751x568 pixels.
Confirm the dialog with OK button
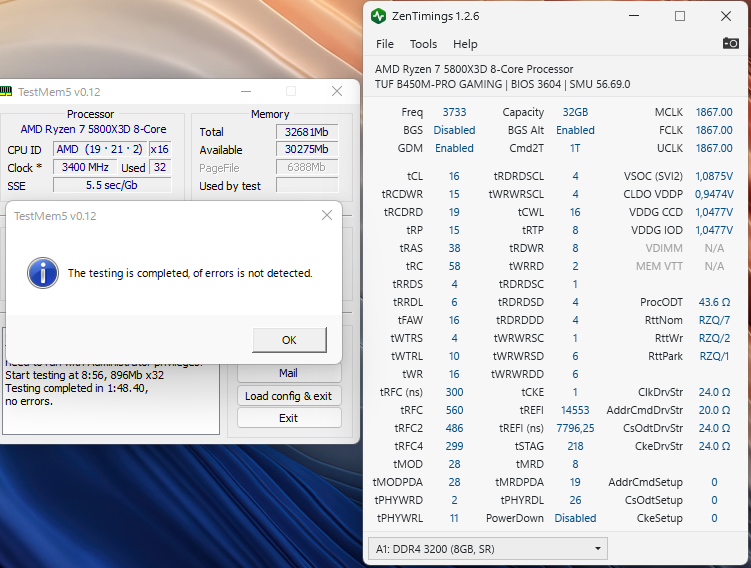click(x=289, y=340)
